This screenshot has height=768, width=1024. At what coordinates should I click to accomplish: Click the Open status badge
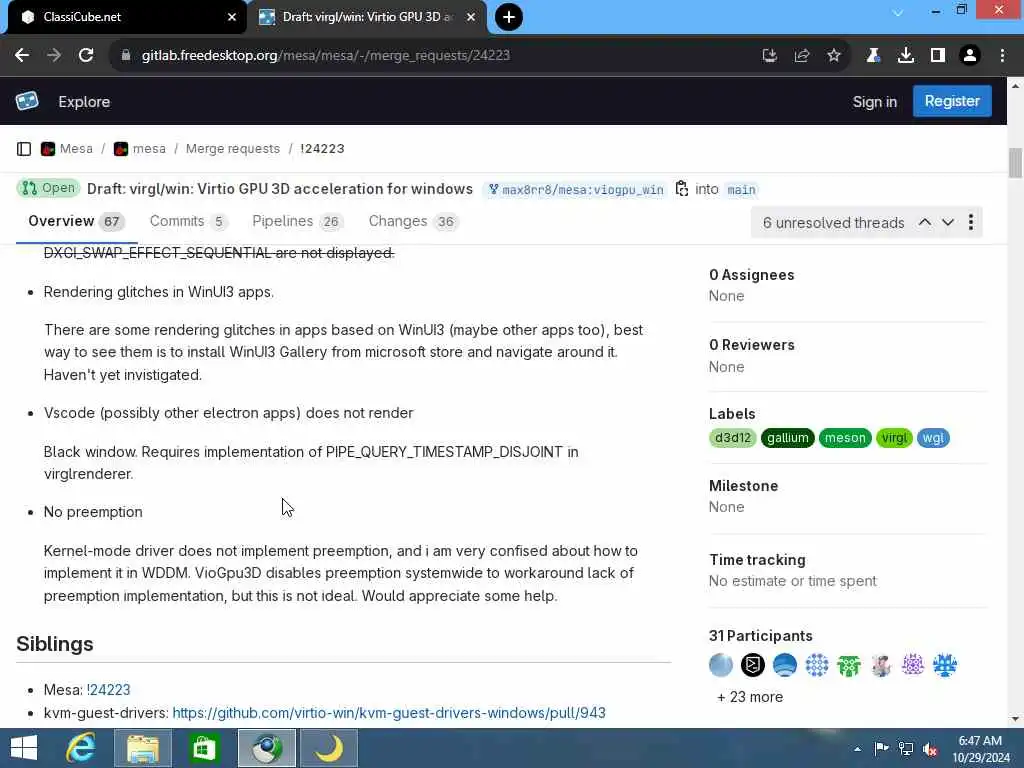pyautogui.click(x=48, y=188)
